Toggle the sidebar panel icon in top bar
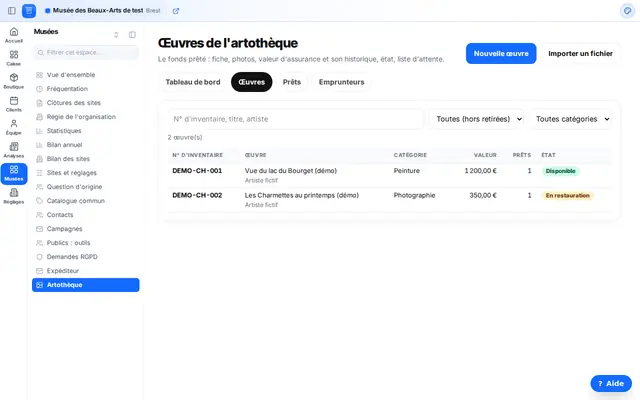640x400 pixels. (x=12, y=11)
